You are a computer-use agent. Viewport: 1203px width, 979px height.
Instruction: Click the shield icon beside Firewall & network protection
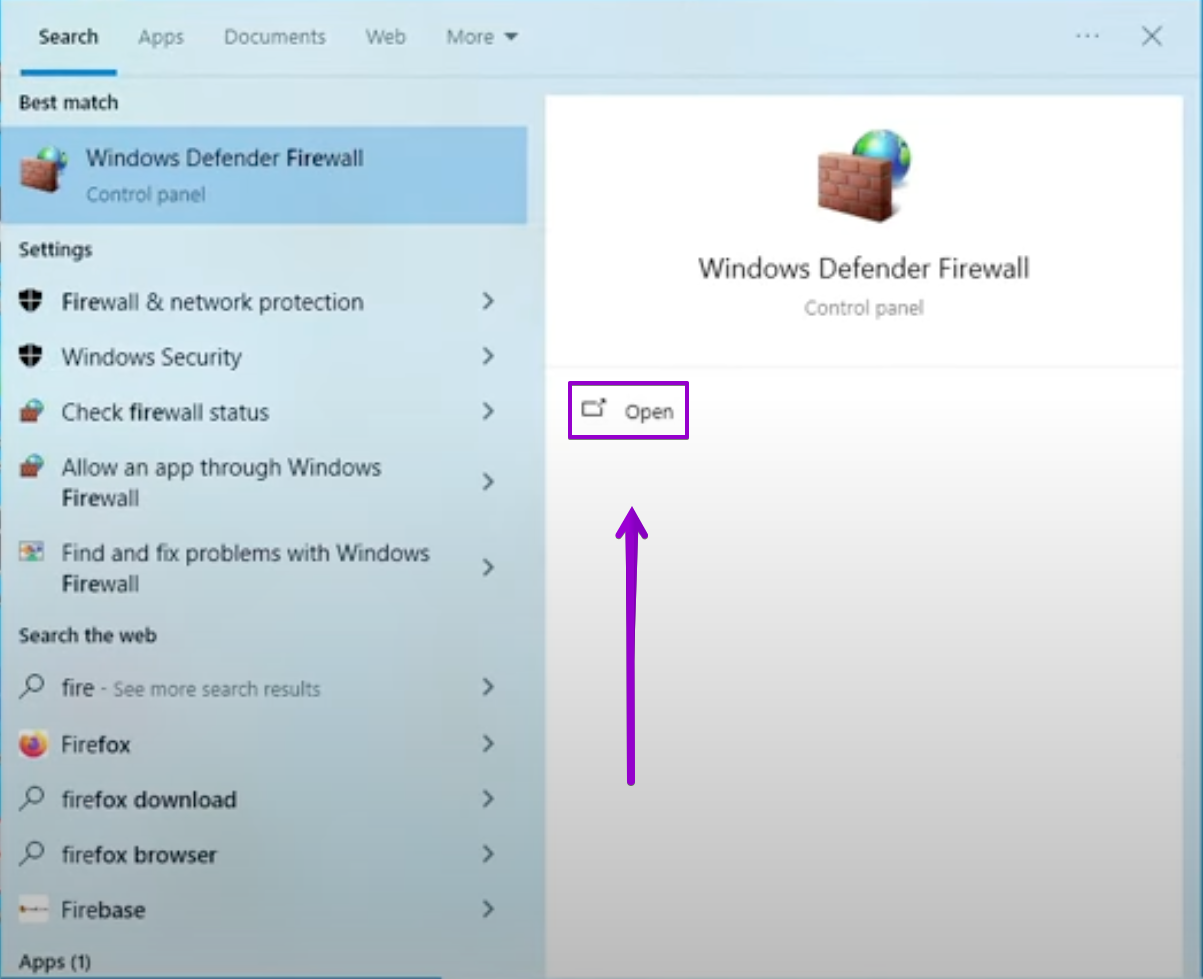tap(31, 302)
